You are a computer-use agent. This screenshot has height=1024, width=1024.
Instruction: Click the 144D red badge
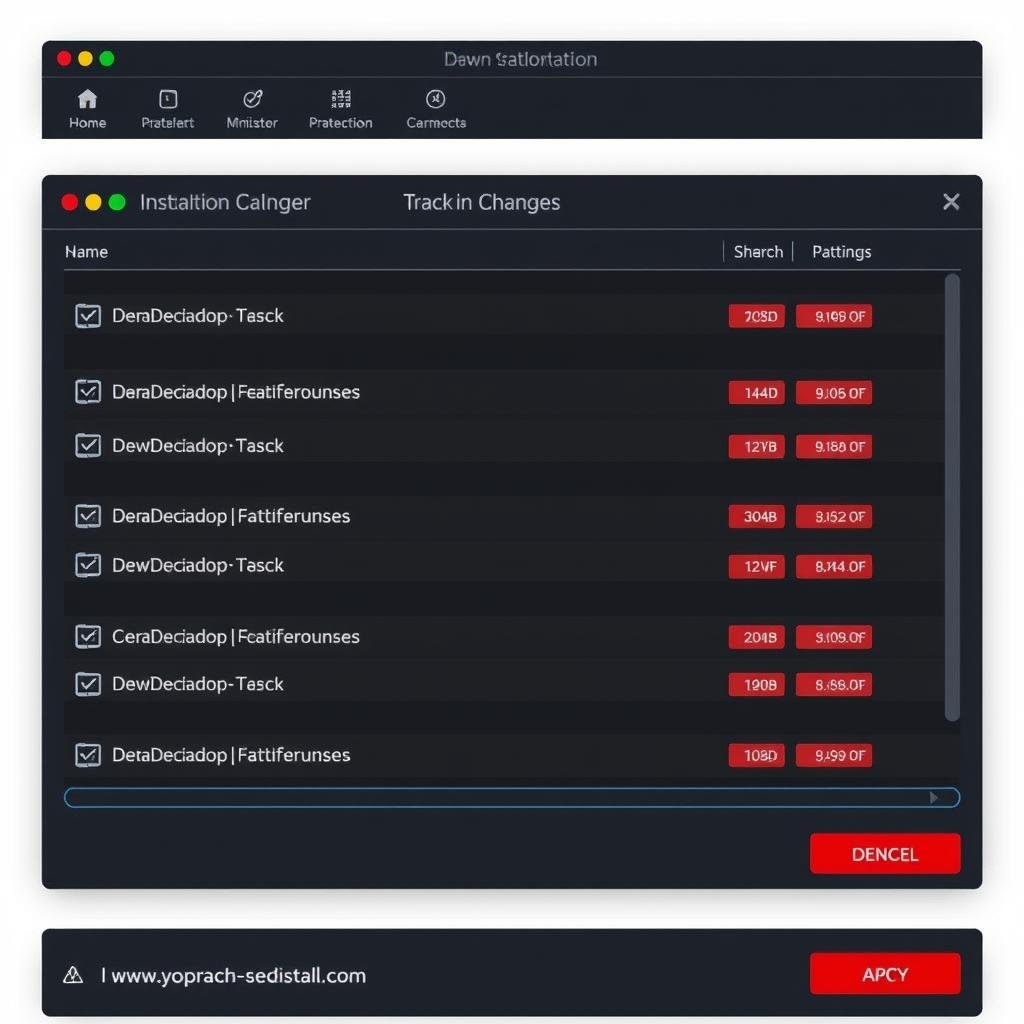point(757,392)
